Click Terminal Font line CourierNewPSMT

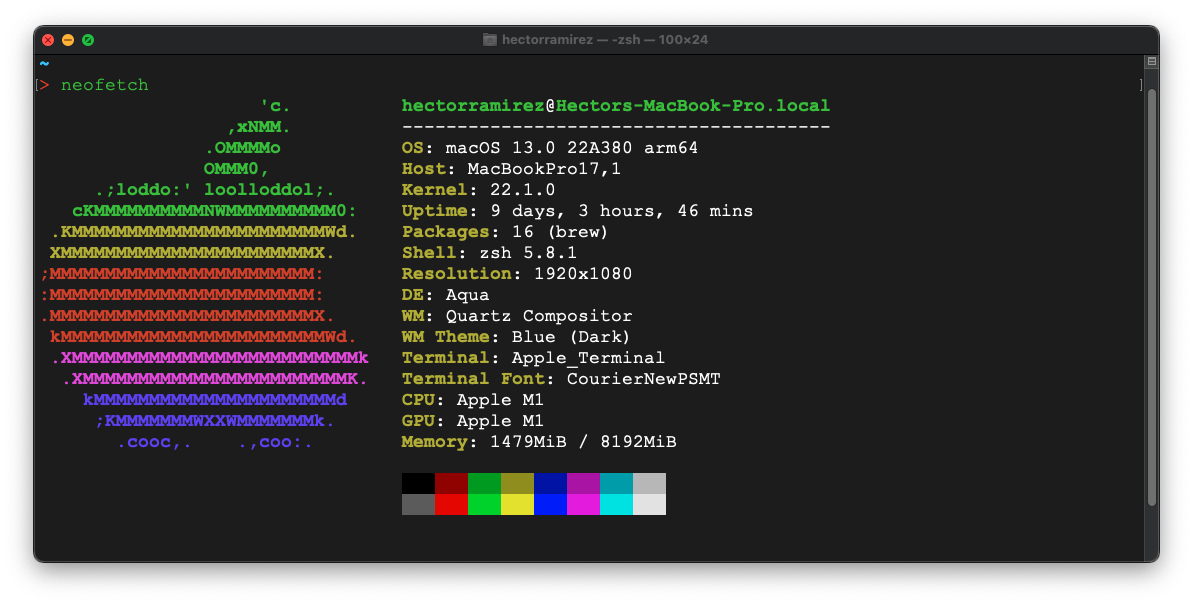pyautogui.click(x=561, y=379)
